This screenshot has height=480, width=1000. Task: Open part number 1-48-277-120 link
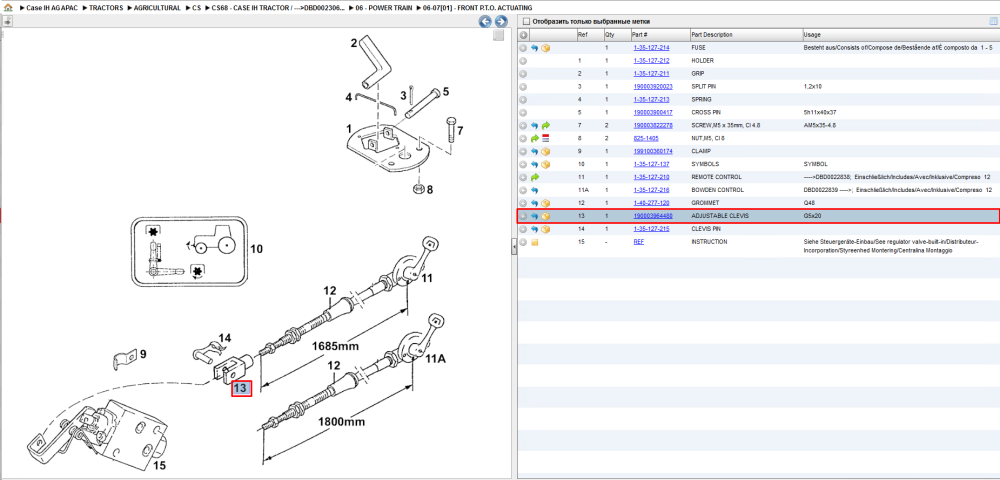[651, 203]
